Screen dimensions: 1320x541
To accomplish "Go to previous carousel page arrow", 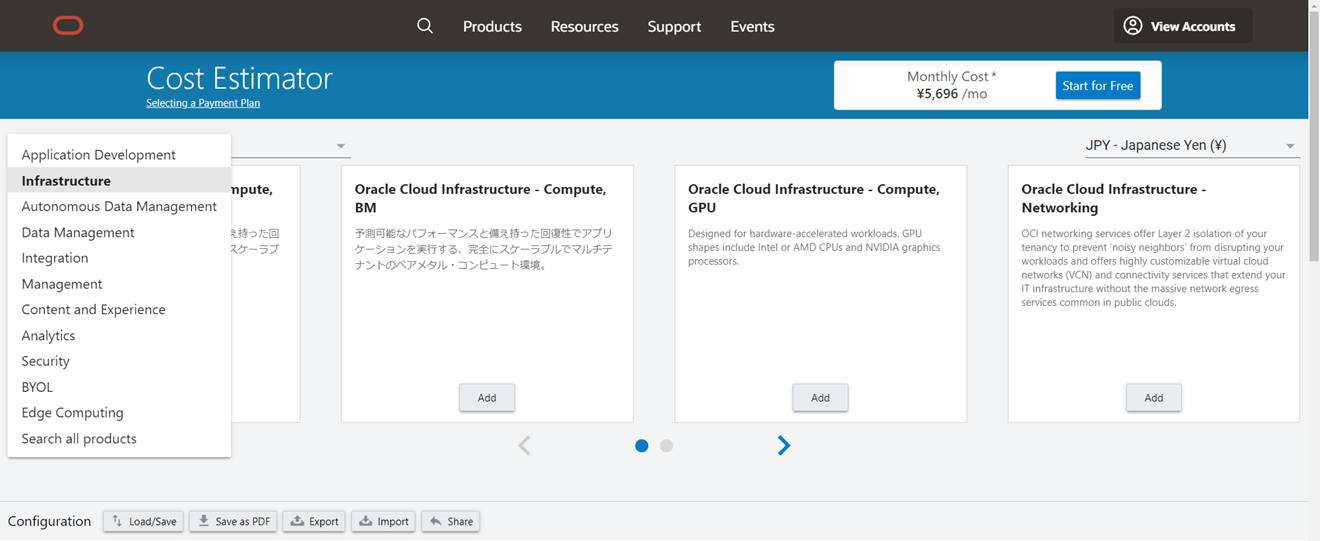I will pyautogui.click(x=524, y=446).
